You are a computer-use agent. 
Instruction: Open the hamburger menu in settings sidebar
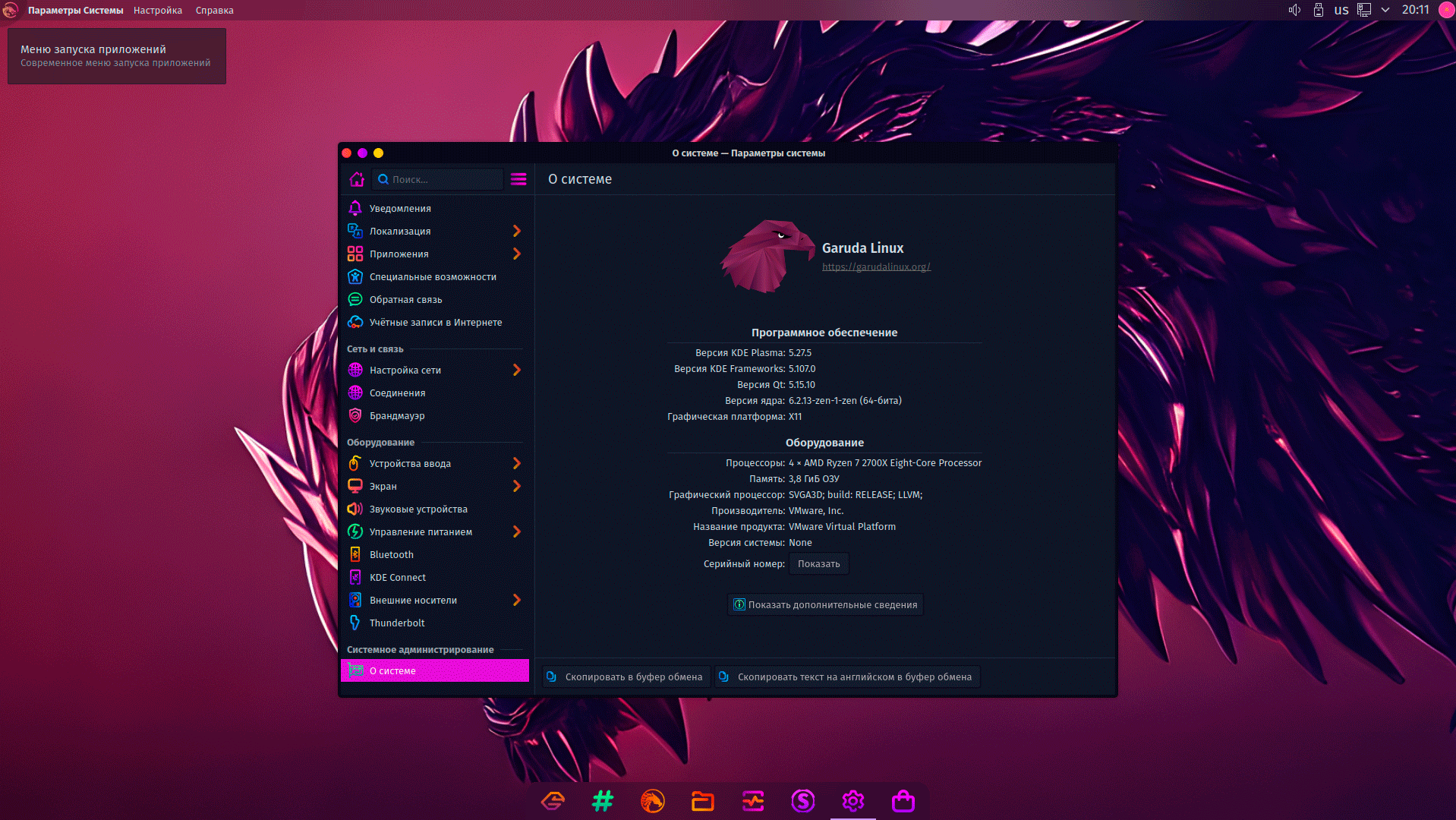click(518, 179)
